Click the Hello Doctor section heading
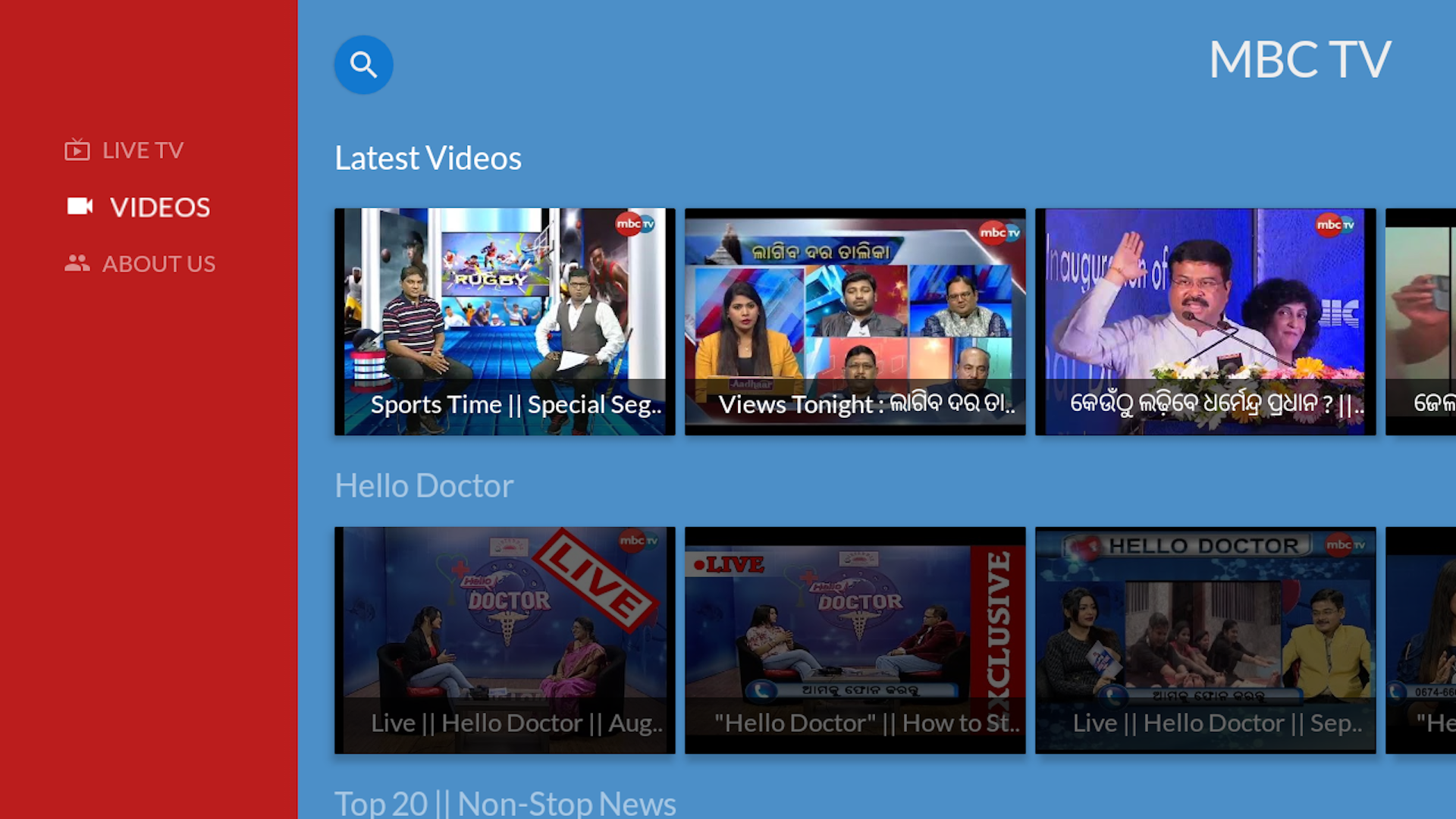 pyautogui.click(x=424, y=486)
